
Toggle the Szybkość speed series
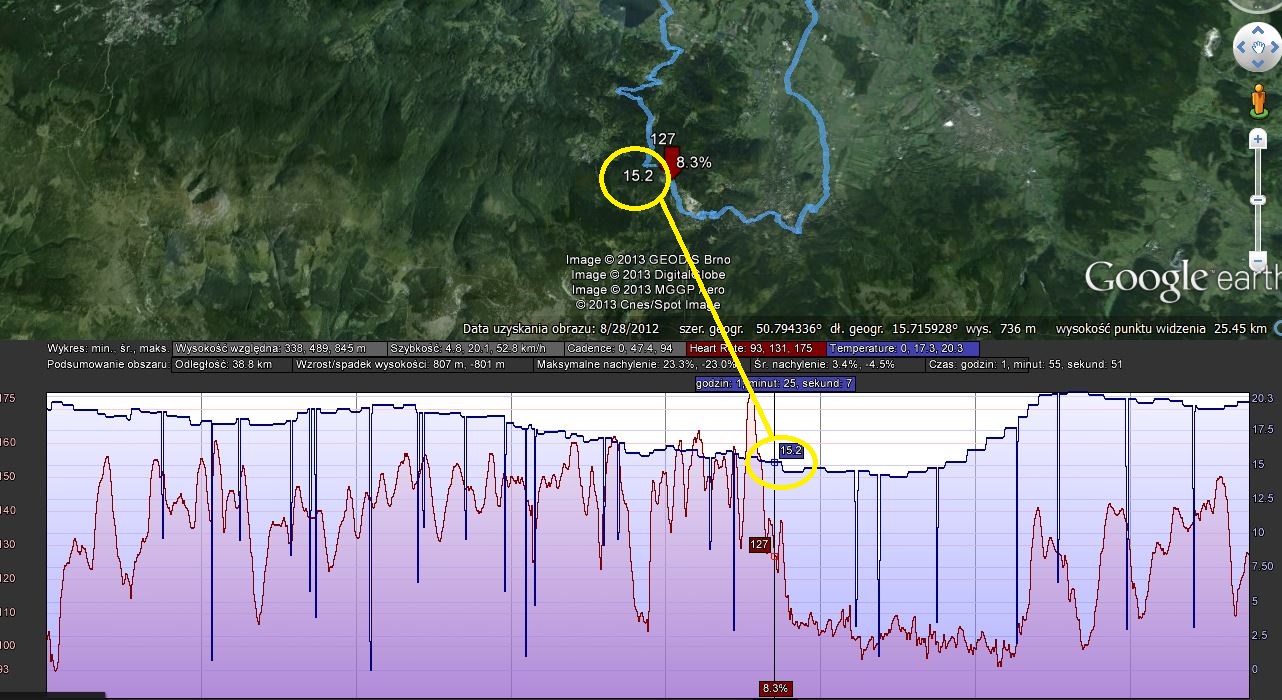pyautogui.click(x=474, y=348)
